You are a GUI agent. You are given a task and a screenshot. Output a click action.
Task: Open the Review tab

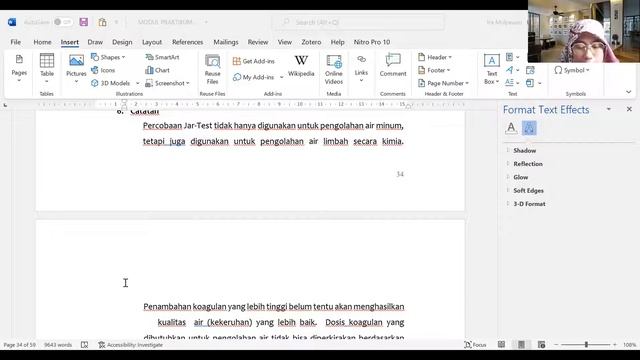click(258, 42)
